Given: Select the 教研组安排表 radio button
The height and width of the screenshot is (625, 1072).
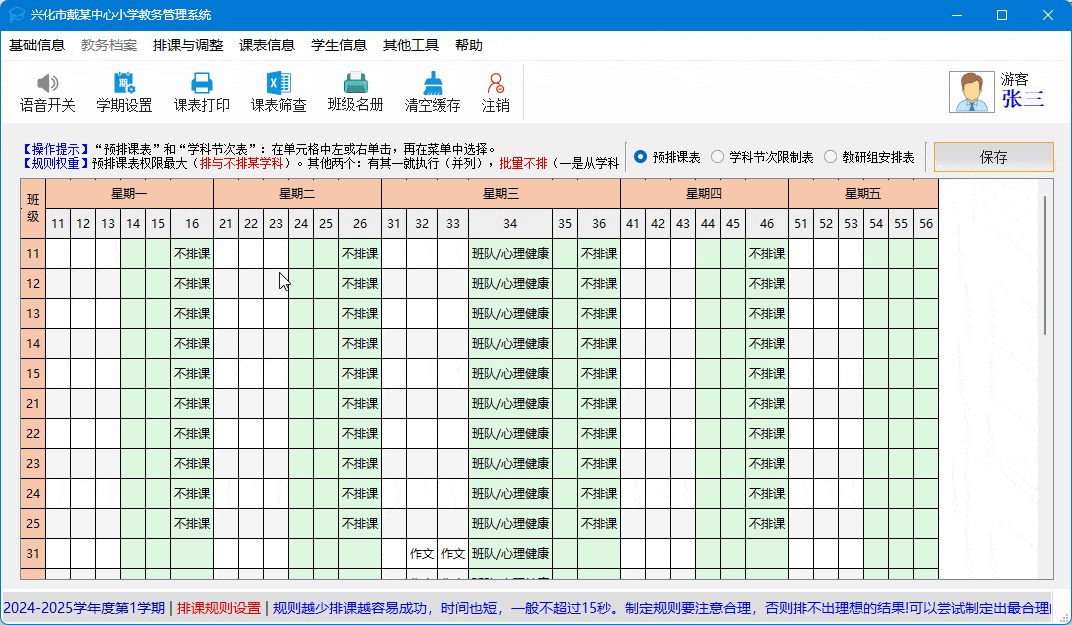Looking at the screenshot, I should tap(830, 157).
